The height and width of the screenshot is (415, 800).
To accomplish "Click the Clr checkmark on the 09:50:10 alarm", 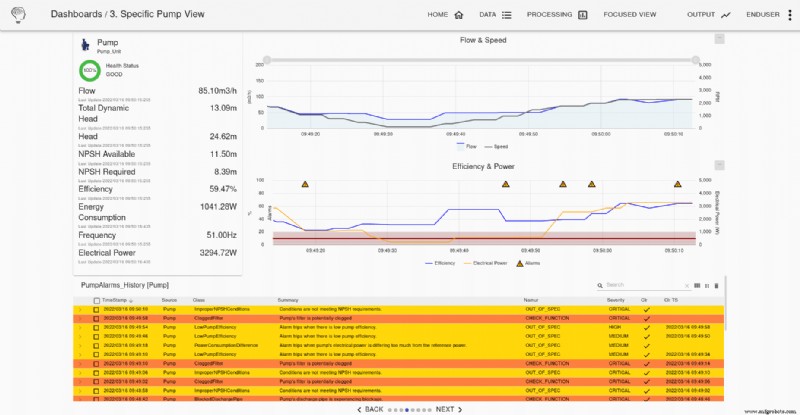I will [646, 309].
